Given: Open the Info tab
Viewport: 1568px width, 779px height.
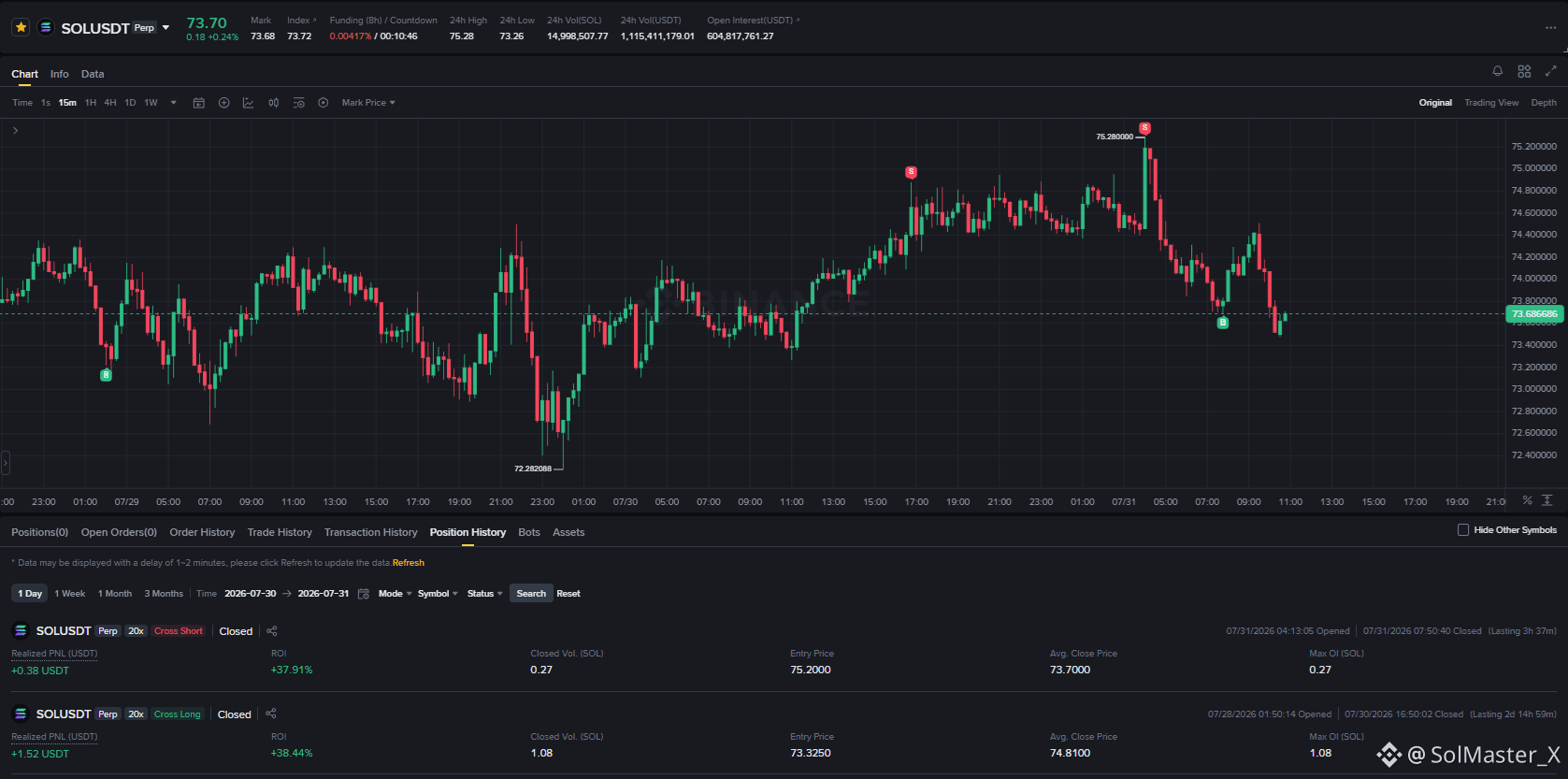Looking at the screenshot, I should coord(59,74).
